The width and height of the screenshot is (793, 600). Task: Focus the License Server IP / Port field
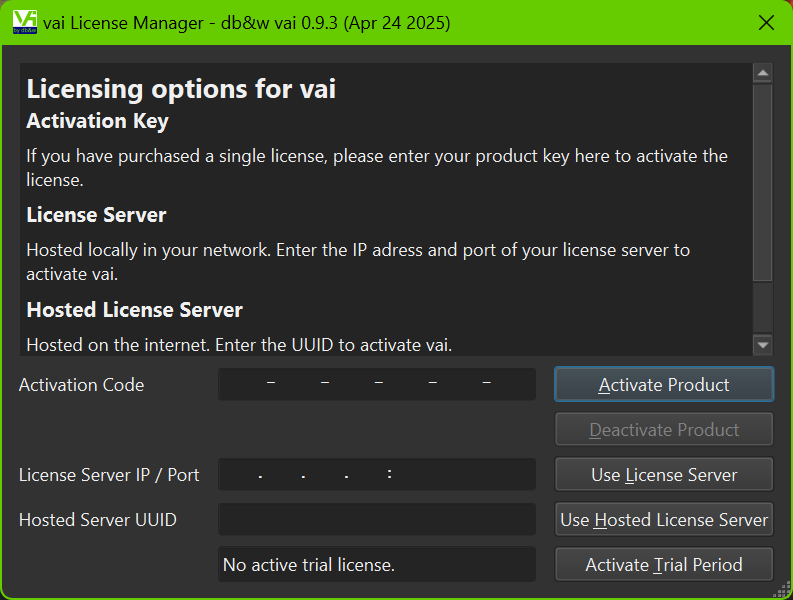pos(377,475)
